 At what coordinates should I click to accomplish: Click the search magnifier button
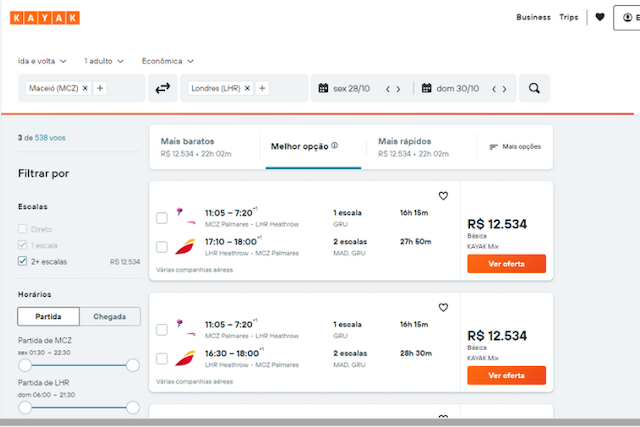pyautogui.click(x=534, y=88)
